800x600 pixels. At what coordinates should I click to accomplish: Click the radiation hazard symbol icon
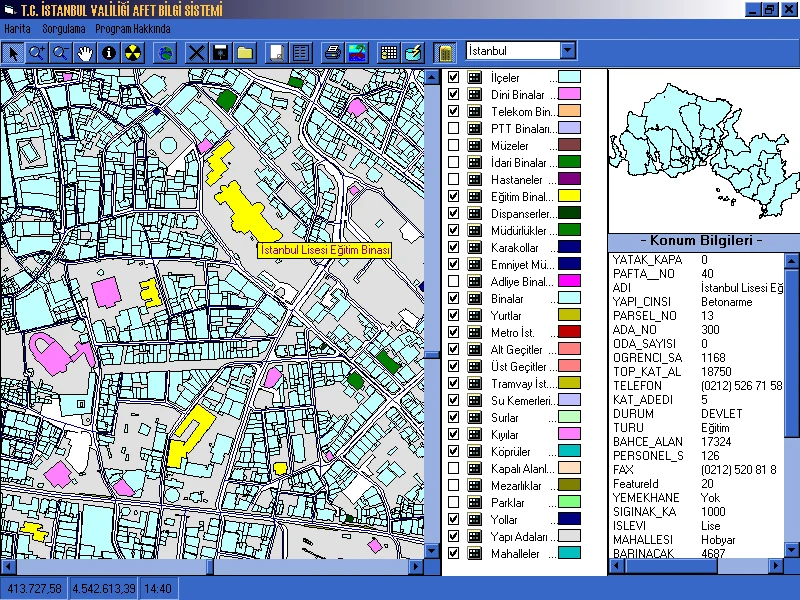pos(133,53)
